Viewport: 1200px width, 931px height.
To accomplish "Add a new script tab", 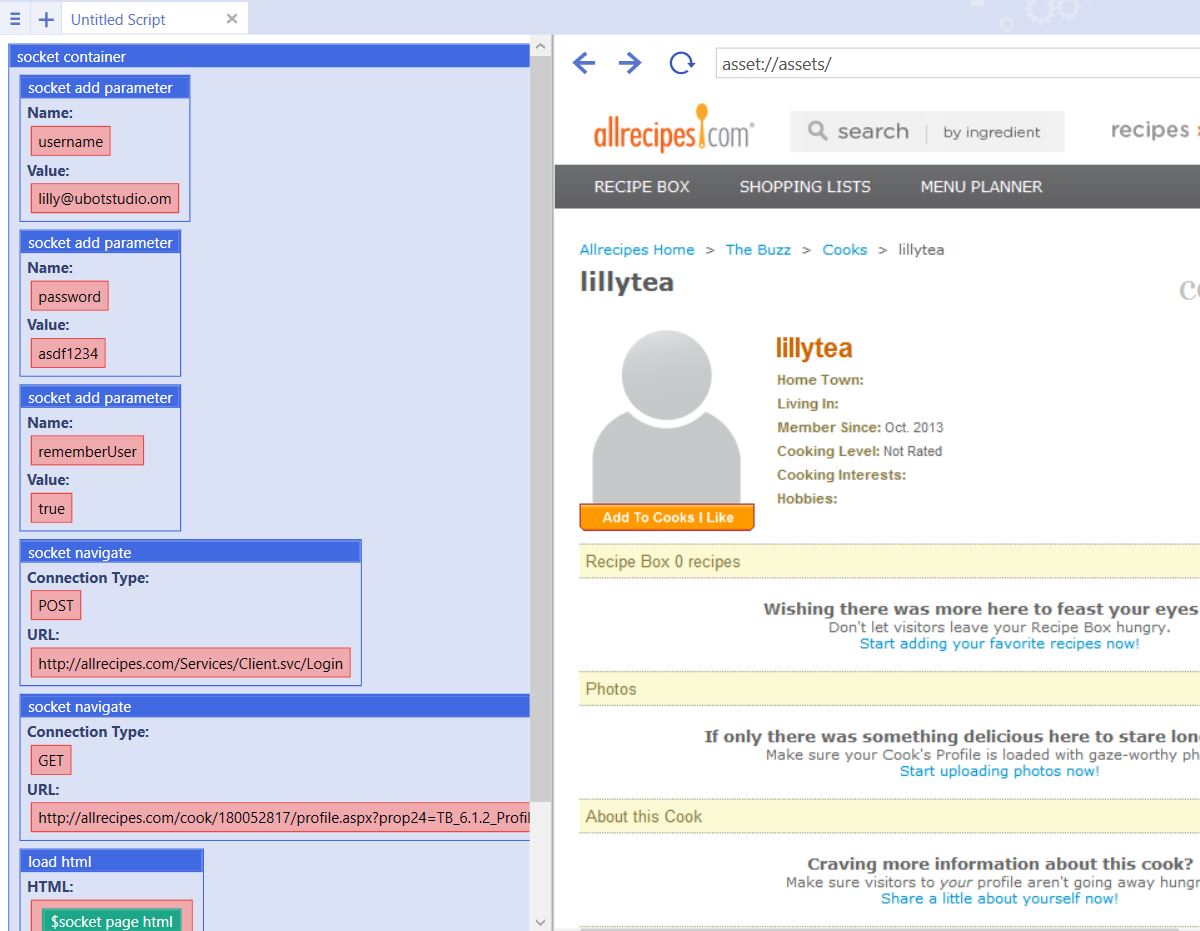I will point(46,19).
